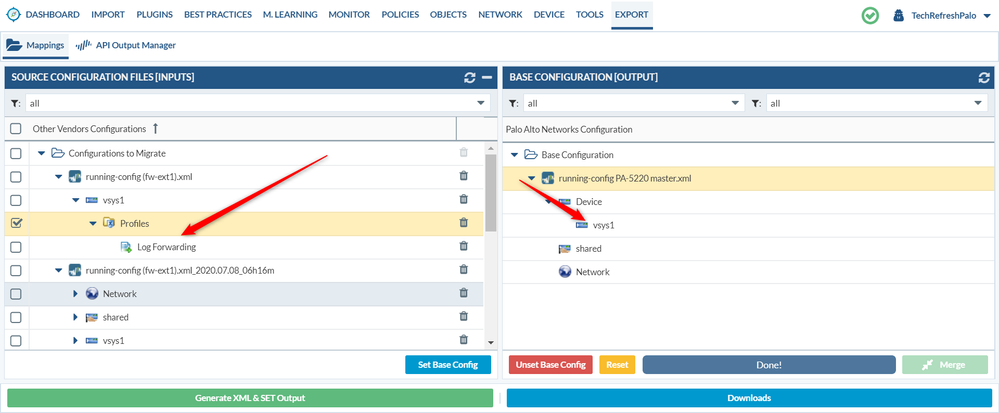Open the POLICIES menu
The height and width of the screenshot is (413, 999).
coord(400,14)
